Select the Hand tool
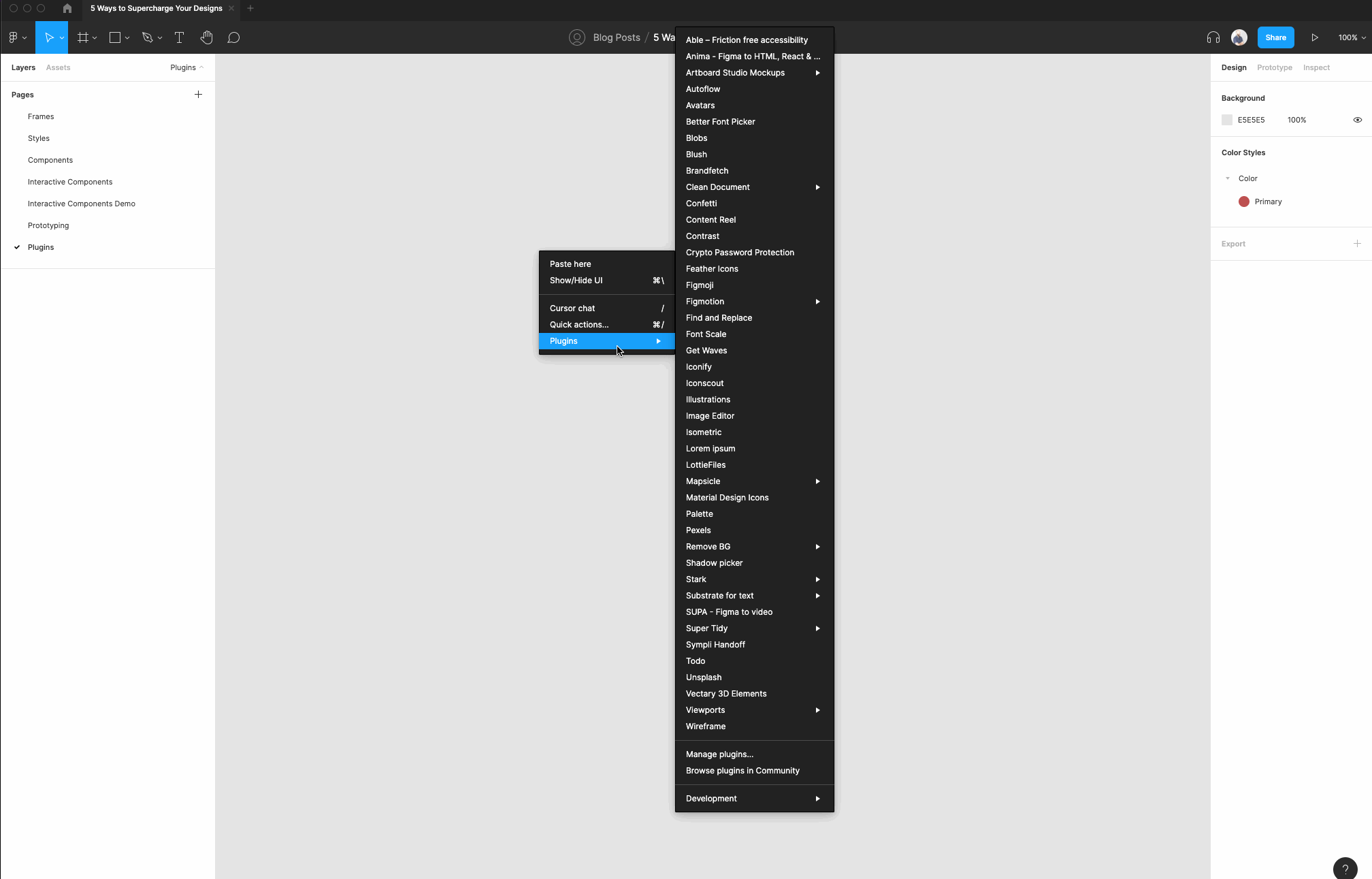This screenshot has height=879, width=1372. click(207, 37)
